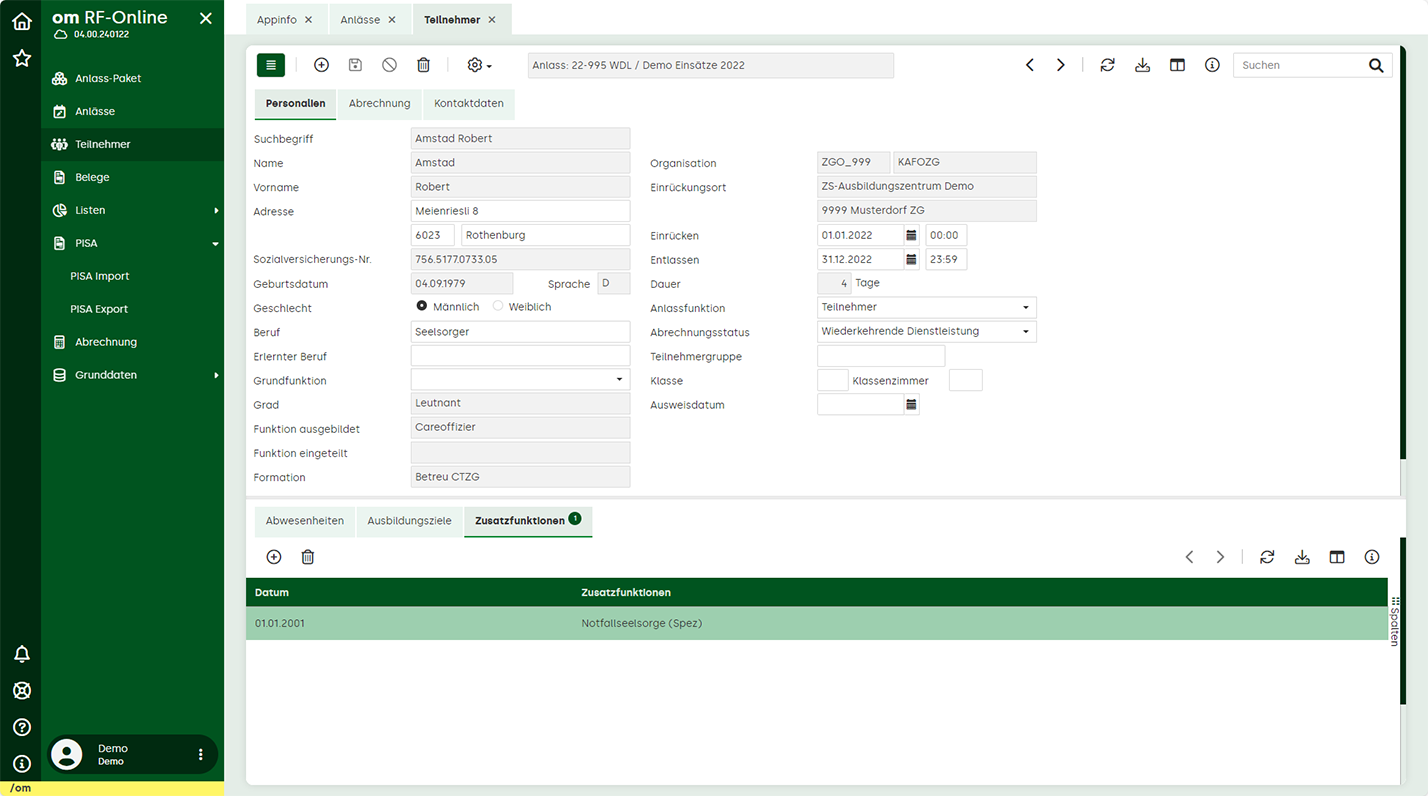
Task: Select the Weiblich radio button
Action: [498, 307]
